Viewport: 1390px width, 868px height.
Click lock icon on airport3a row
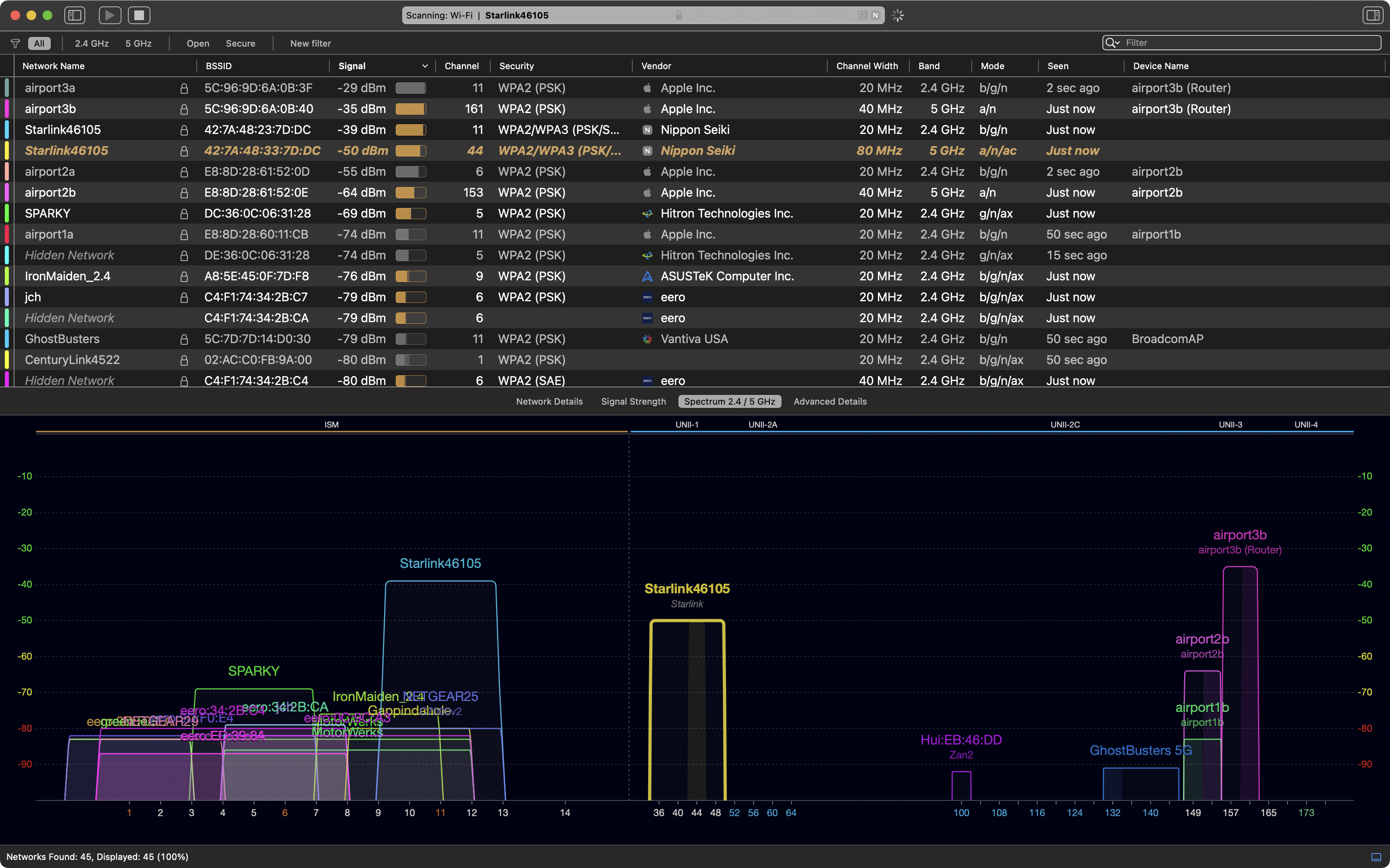point(184,88)
